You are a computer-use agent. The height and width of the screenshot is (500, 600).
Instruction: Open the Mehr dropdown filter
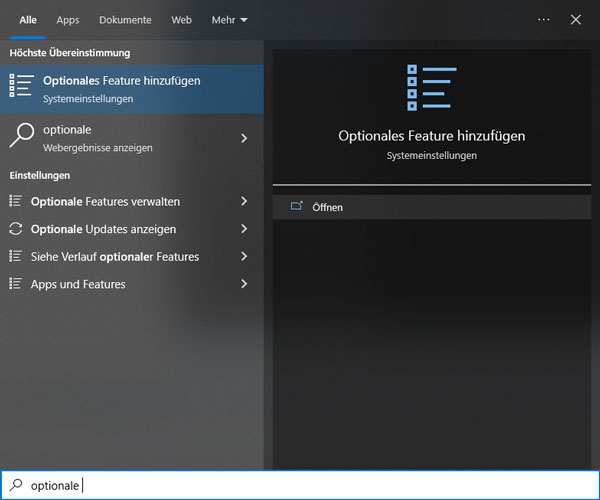point(229,19)
